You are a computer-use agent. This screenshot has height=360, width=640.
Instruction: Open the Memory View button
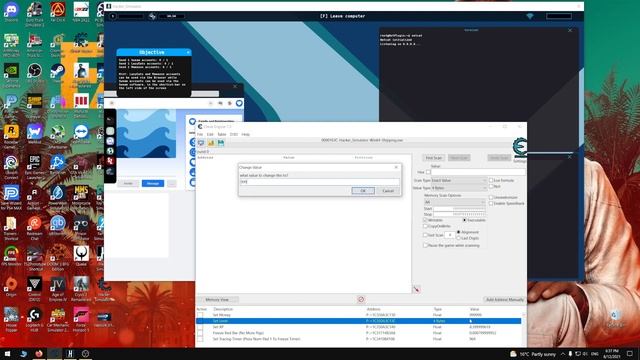pyautogui.click(x=217, y=300)
